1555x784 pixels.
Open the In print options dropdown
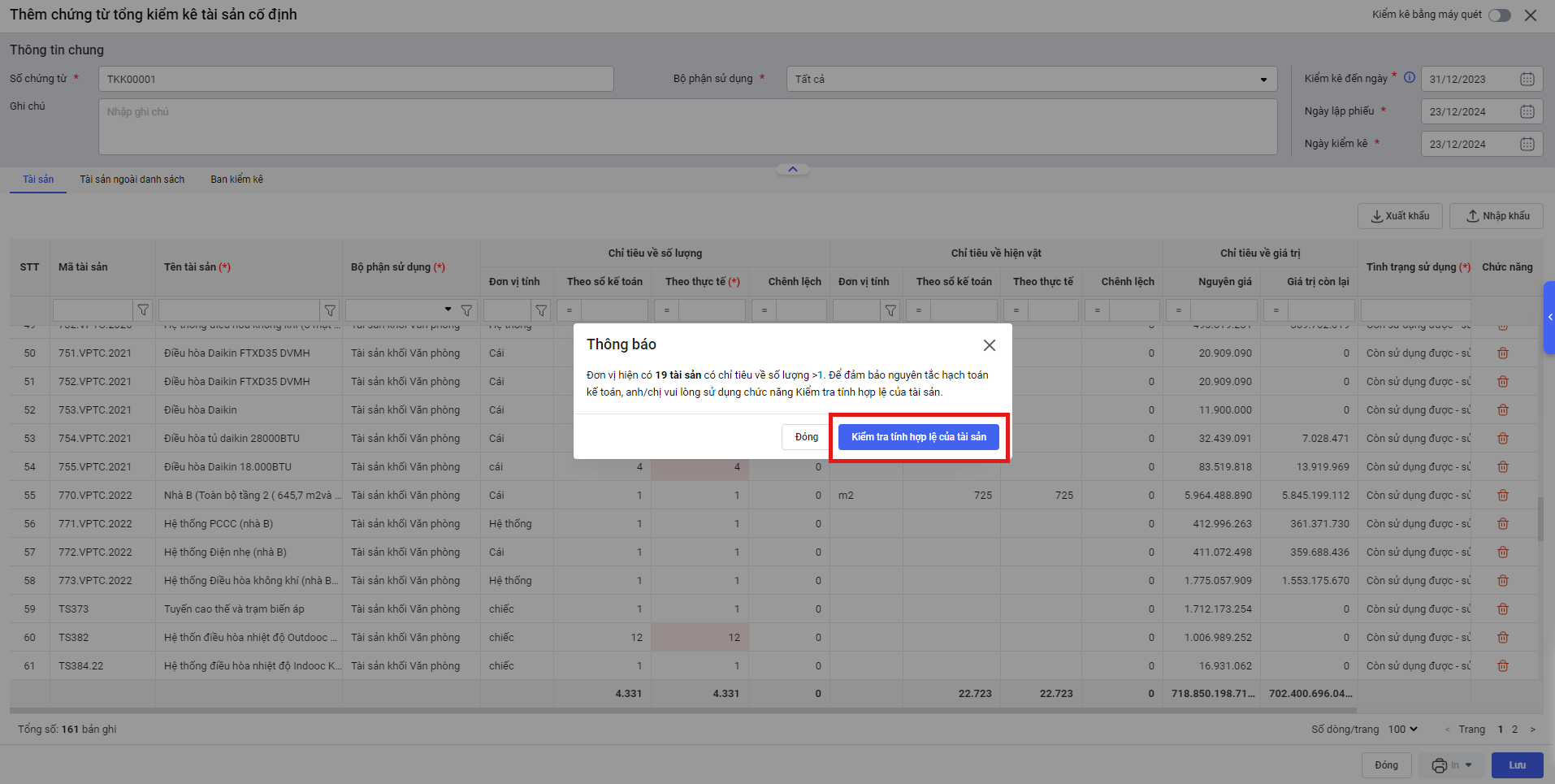coord(1469,765)
